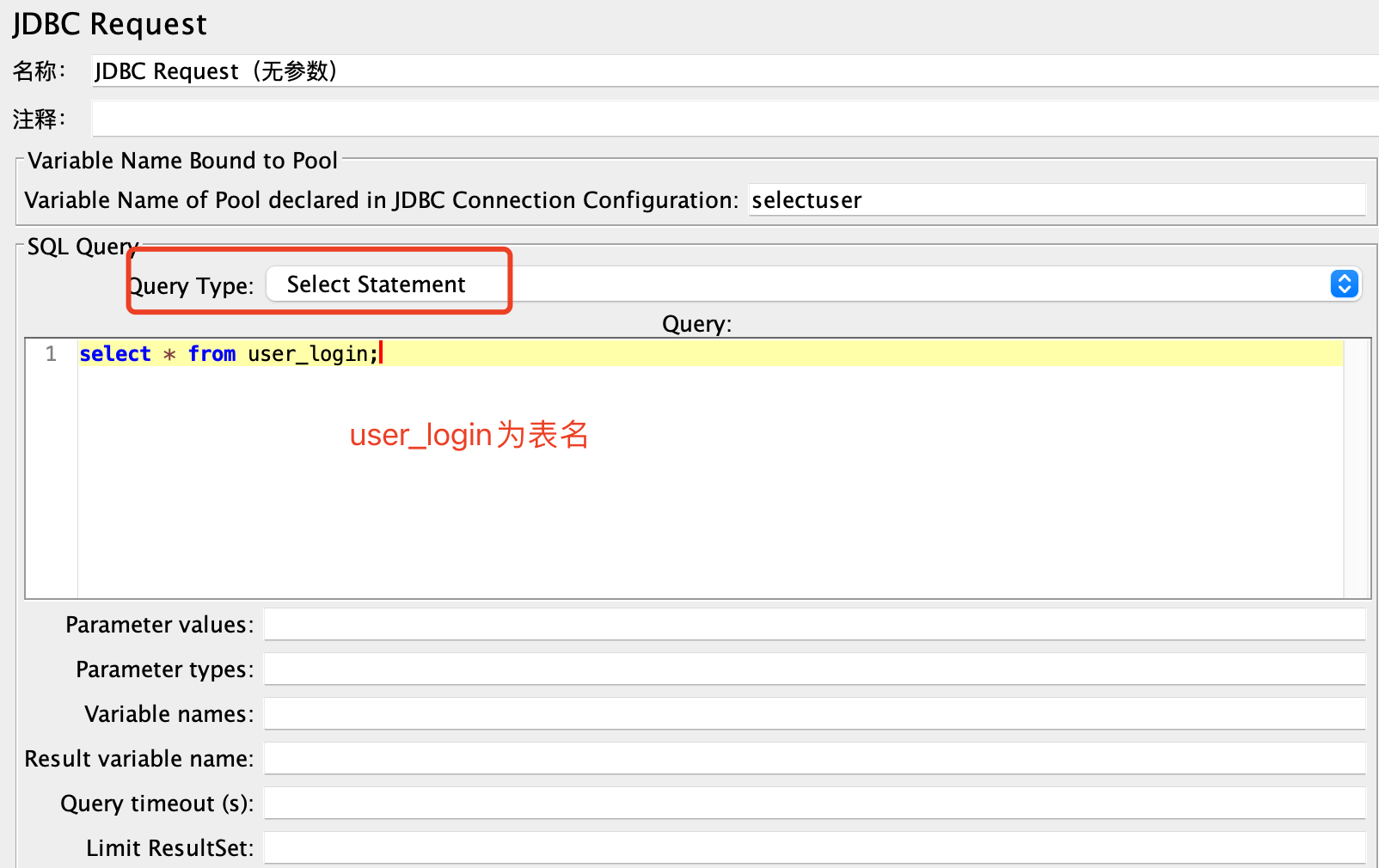
Task: Click the Result variable name field
Action: tap(813, 759)
